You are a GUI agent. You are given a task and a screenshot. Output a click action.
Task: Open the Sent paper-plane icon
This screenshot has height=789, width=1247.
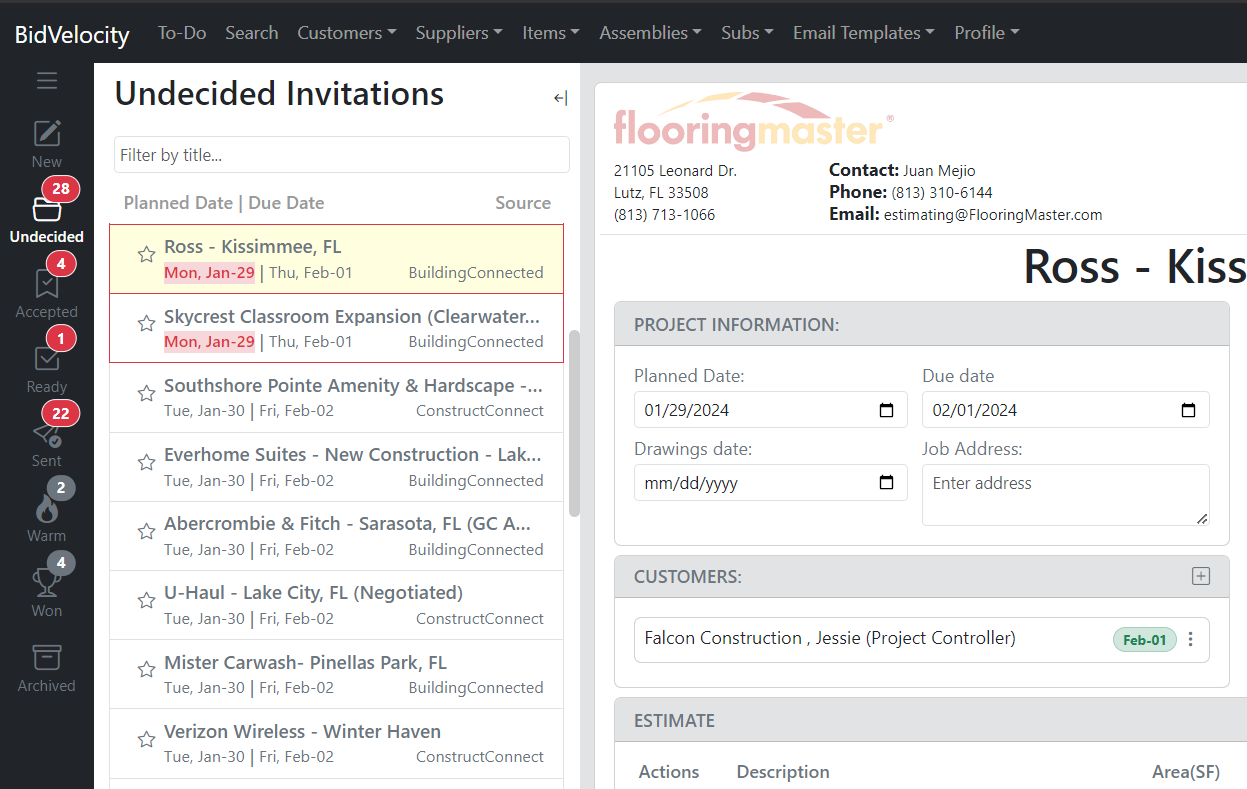pyautogui.click(x=47, y=434)
